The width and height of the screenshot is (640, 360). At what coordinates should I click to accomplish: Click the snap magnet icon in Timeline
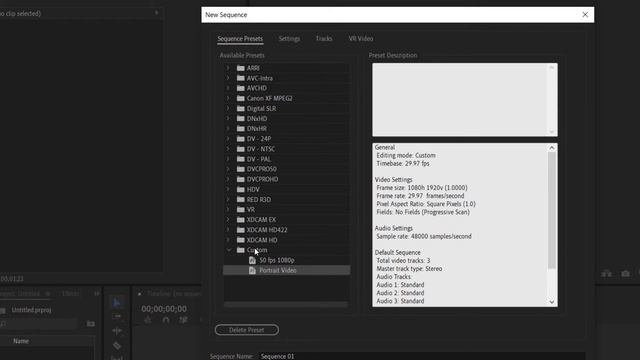tap(166, 320)
